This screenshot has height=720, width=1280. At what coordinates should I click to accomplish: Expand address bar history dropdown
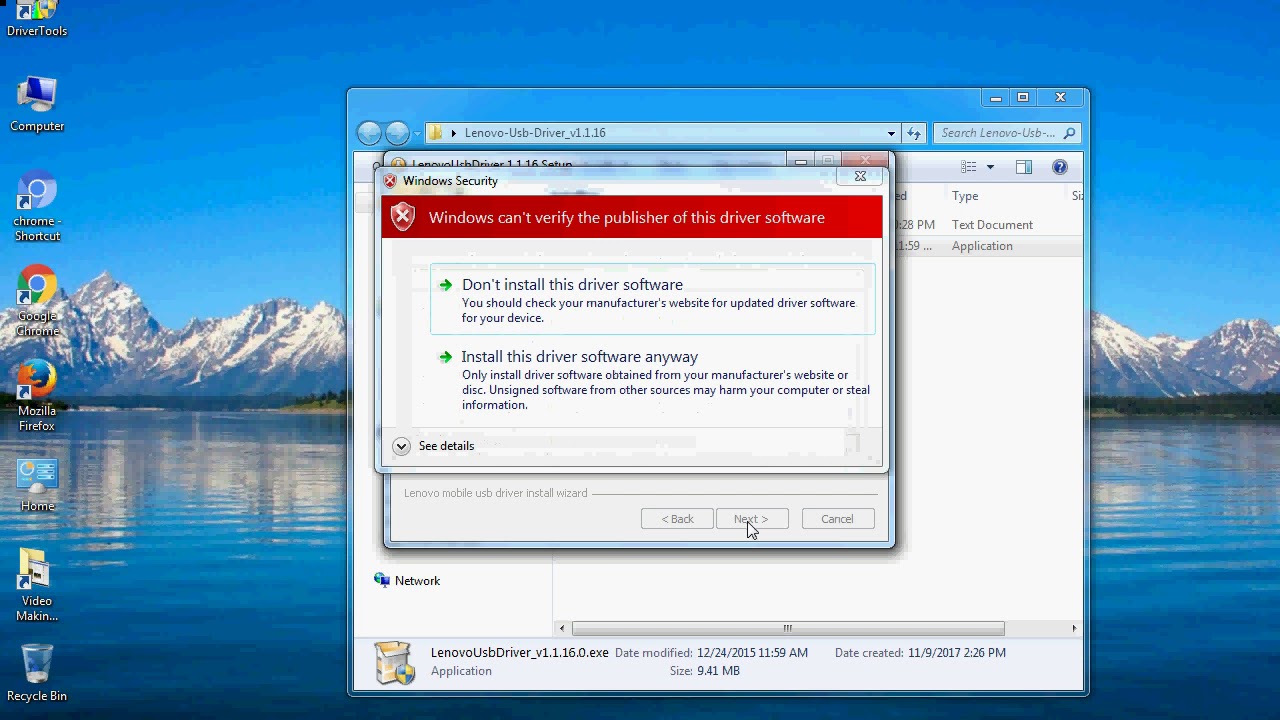click(x=891, y=133)
